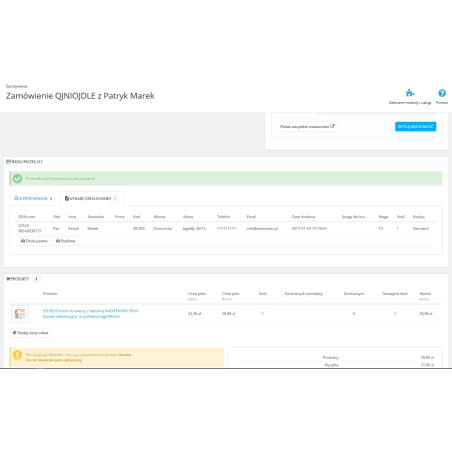
Task: Click the phone number cell 111111111
Action: pyautogui.click(x=226, y=229)
